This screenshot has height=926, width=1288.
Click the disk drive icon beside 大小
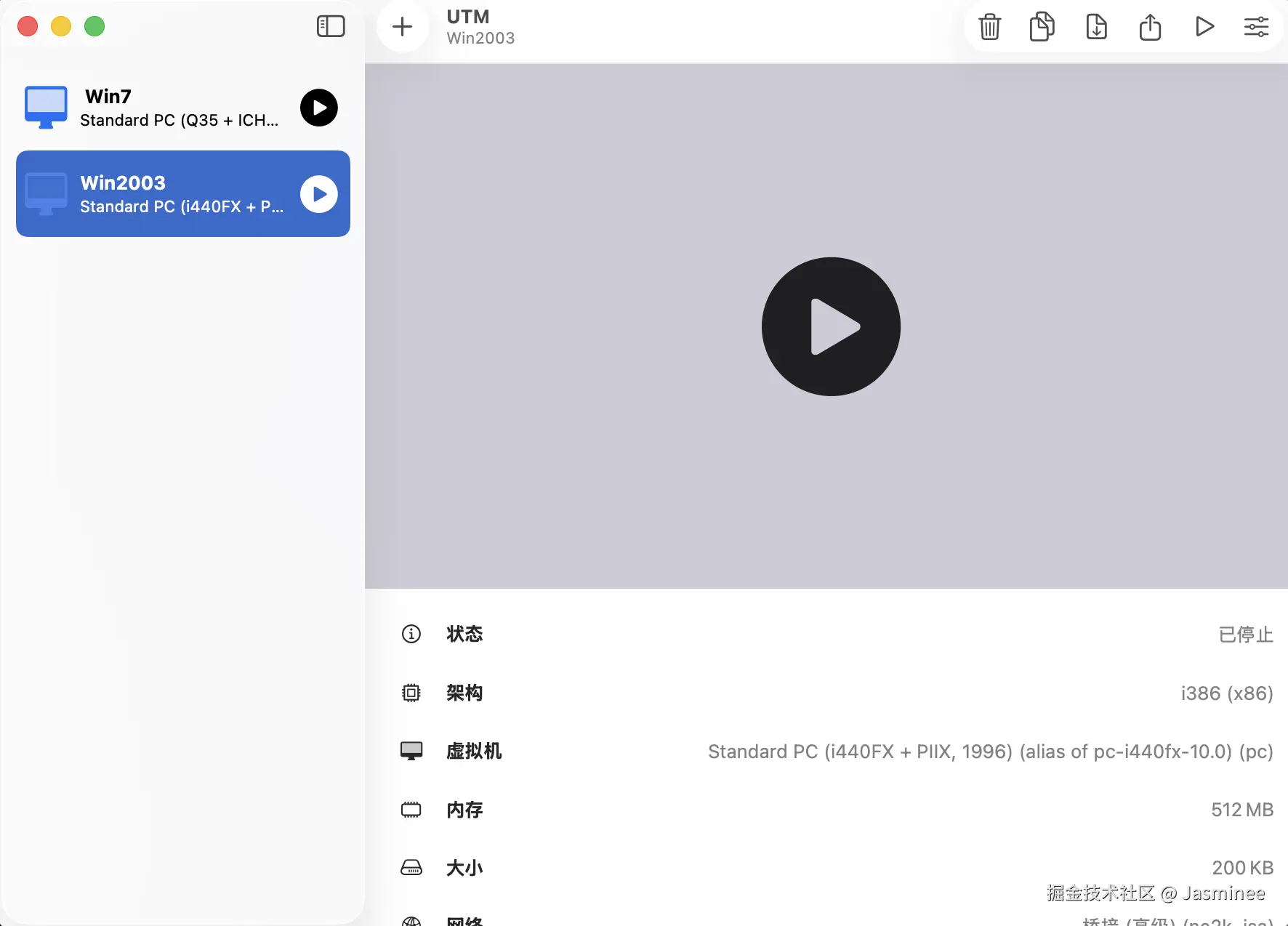(411, 868)
